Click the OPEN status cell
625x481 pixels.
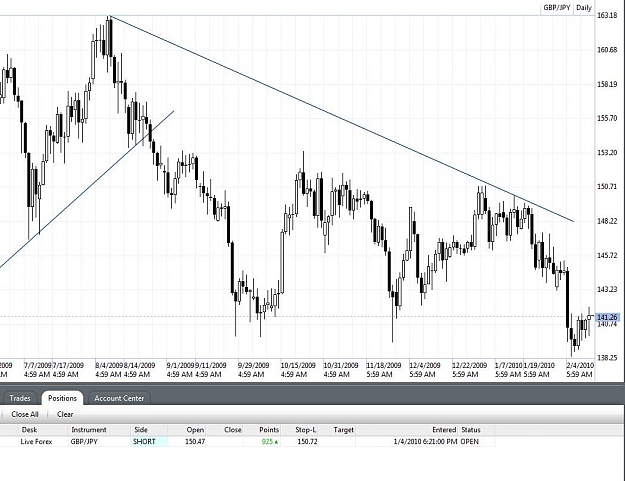pyautogui.click(x=470, y=442)
